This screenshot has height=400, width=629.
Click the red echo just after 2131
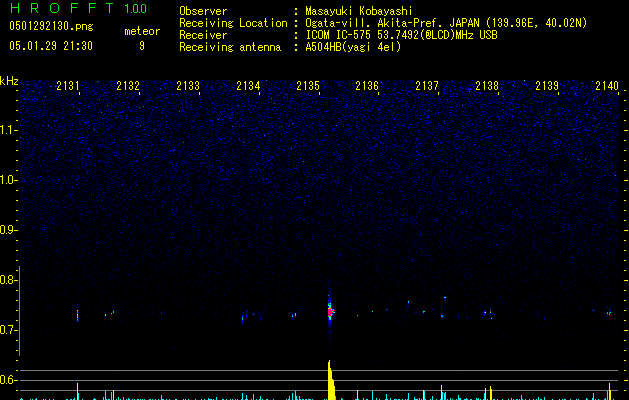77,314
